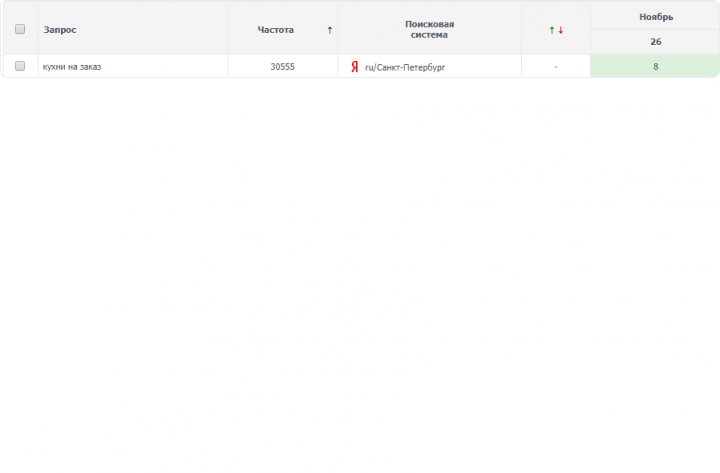720x473 pixels.
Task: Click the green up arrow in header
Action: tap(552, 30)
